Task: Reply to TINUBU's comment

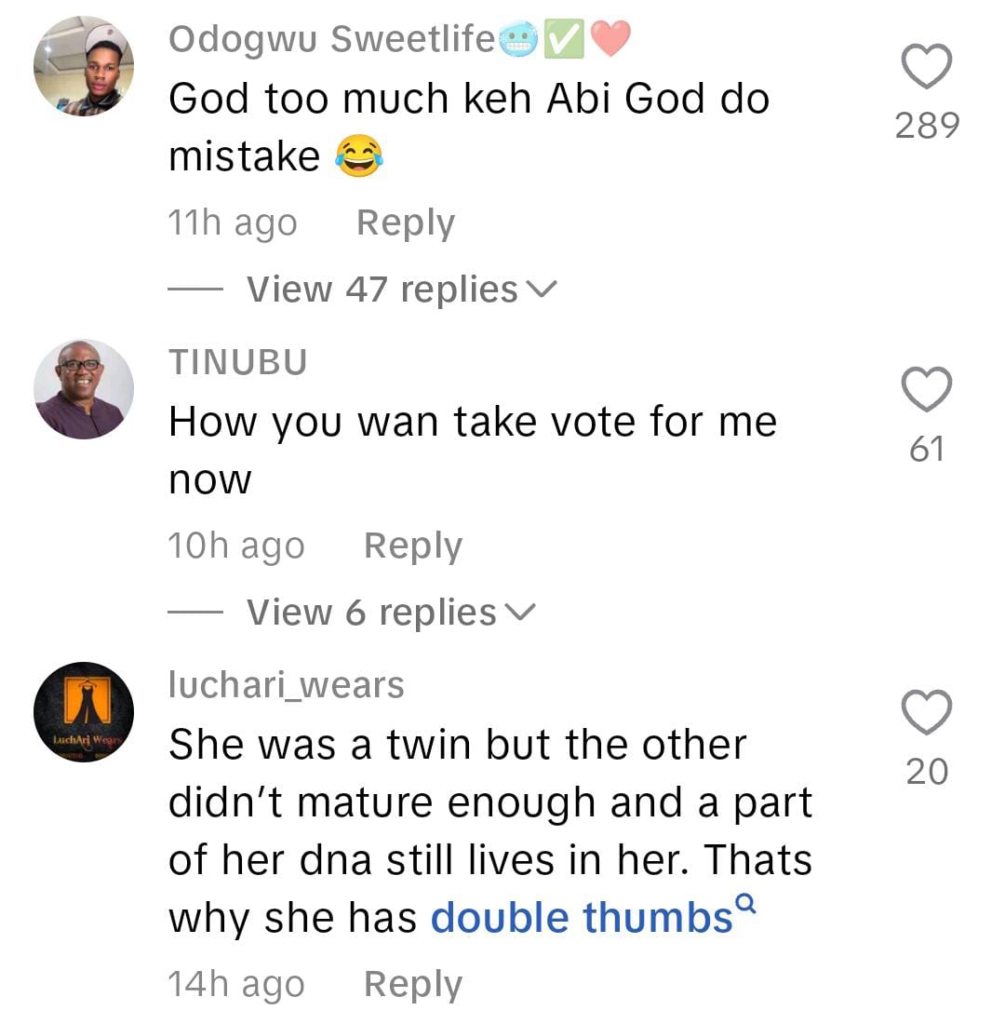Action: pos(413,546)
